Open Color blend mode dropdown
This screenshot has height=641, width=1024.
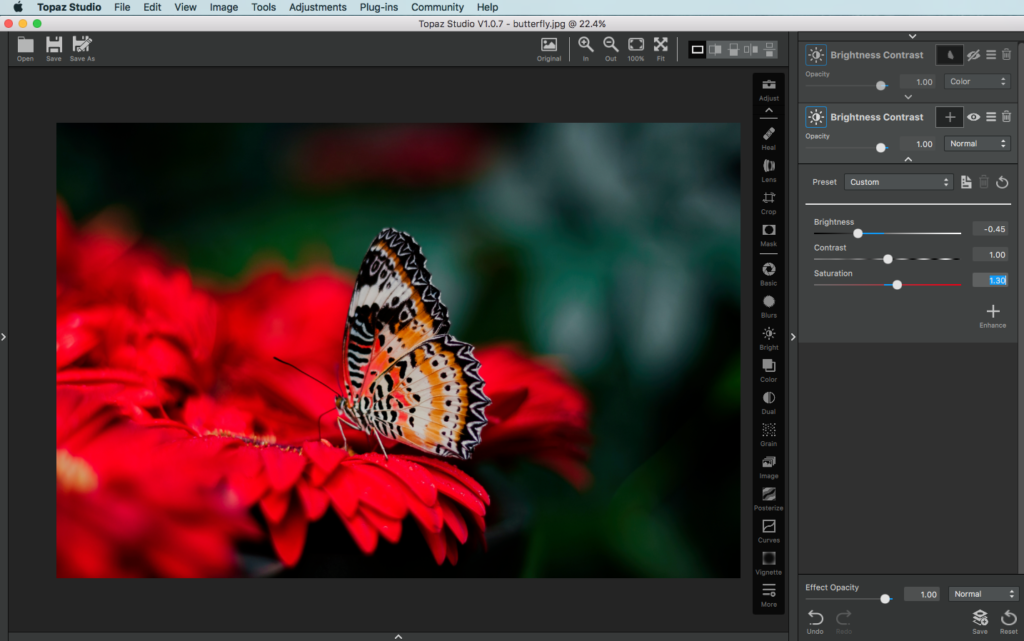(x=977, y=82)
